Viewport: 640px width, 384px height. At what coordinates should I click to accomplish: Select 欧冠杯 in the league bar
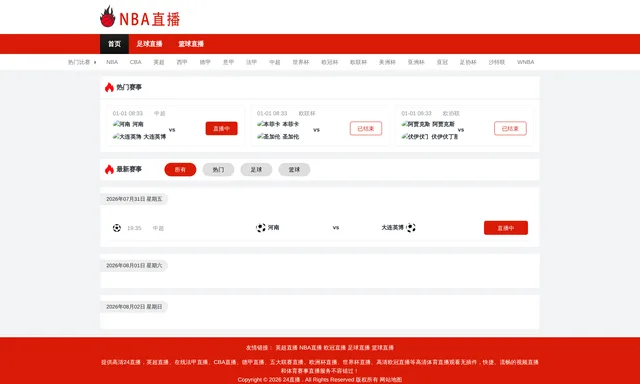[x=329, y=62]
